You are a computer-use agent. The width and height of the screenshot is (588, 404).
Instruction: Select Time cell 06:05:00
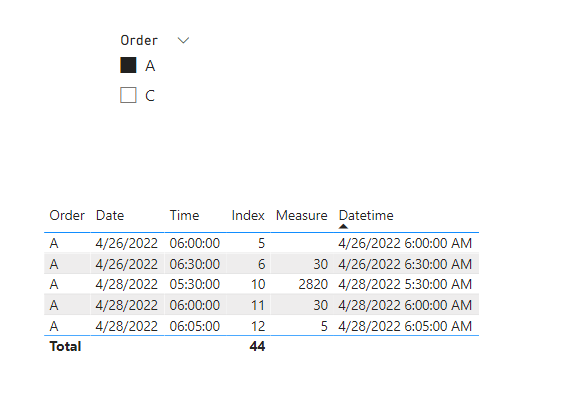(195, 326)
